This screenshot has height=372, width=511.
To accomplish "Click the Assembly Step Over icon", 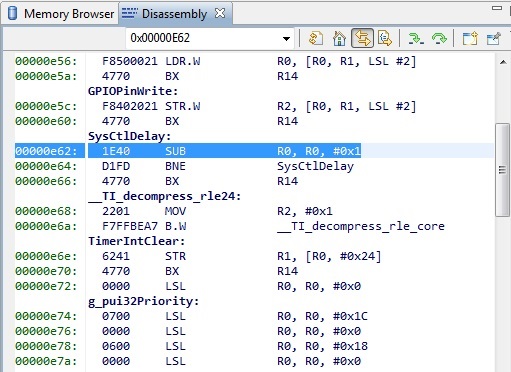I will click(439, 39).
